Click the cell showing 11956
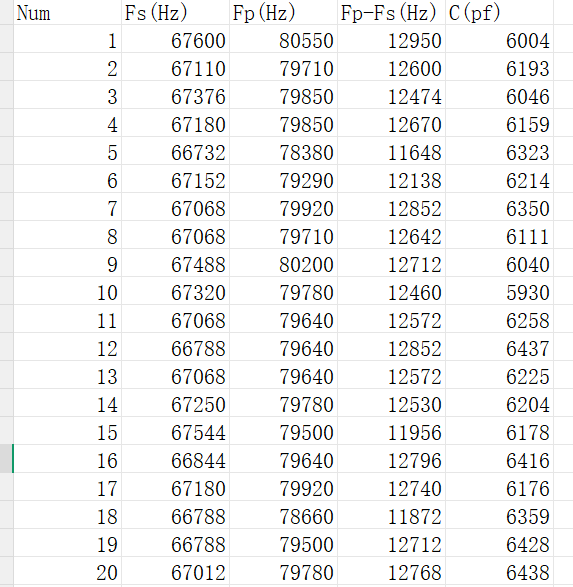 (x=391, y=431)
